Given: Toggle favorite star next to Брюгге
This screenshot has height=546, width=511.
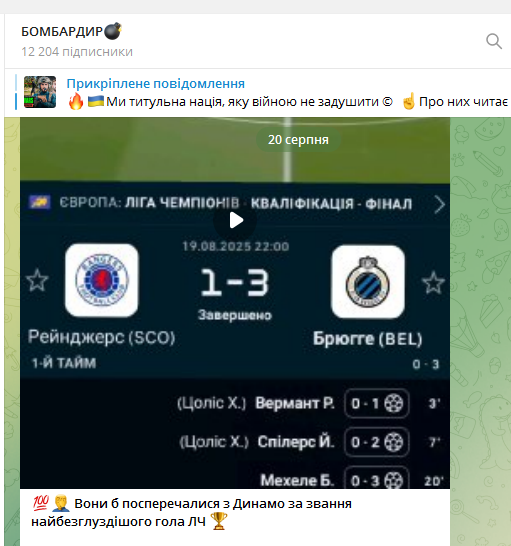Looking at the screenshot, I should pos(433,282).
